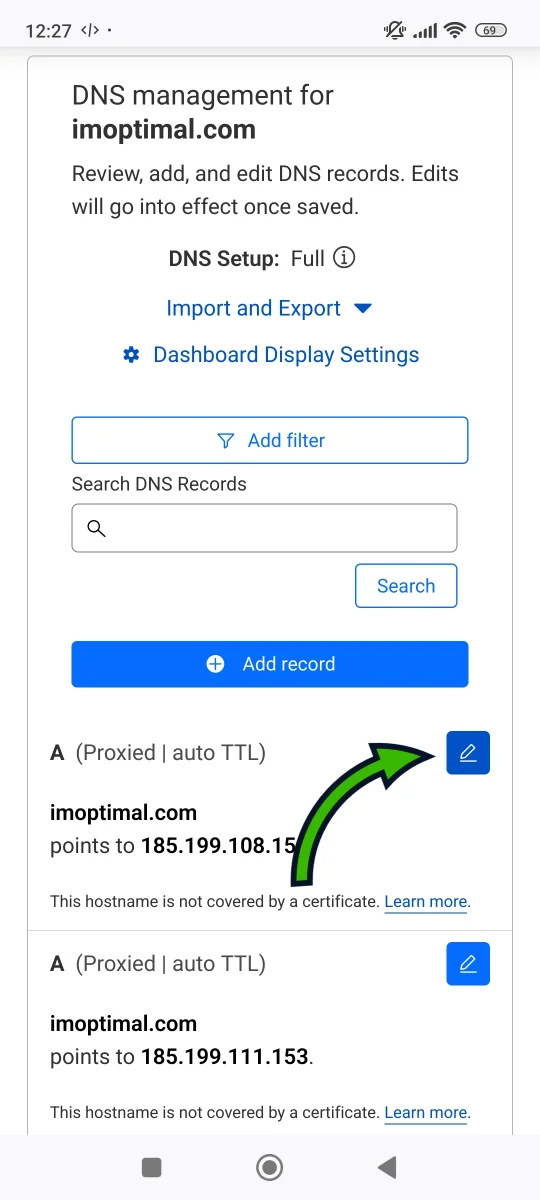
Task: Click the DNS Setup: Full label
Action: [247, 258]
